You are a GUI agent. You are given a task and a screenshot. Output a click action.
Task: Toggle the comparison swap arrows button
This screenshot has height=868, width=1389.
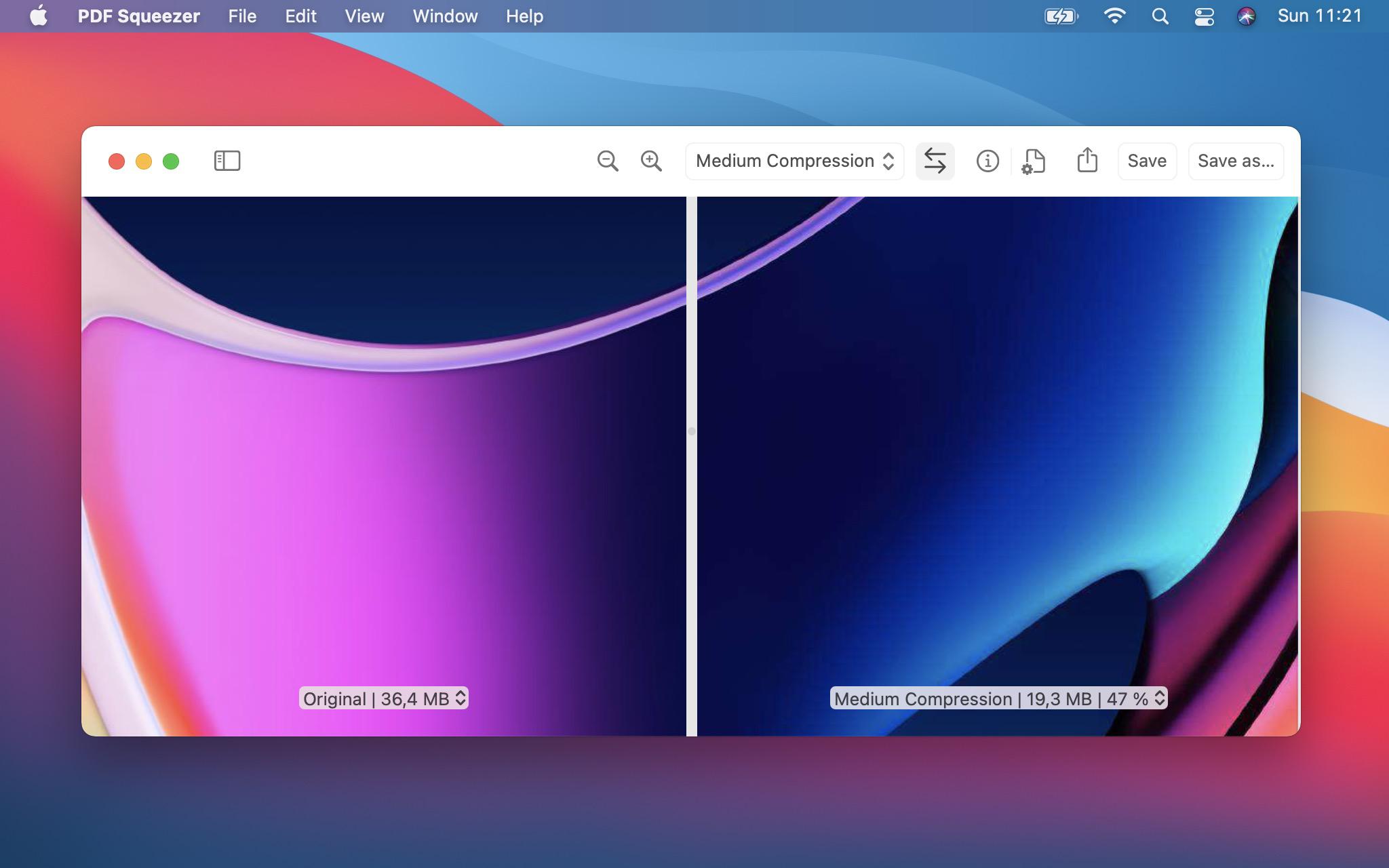(x=935, y=161)
